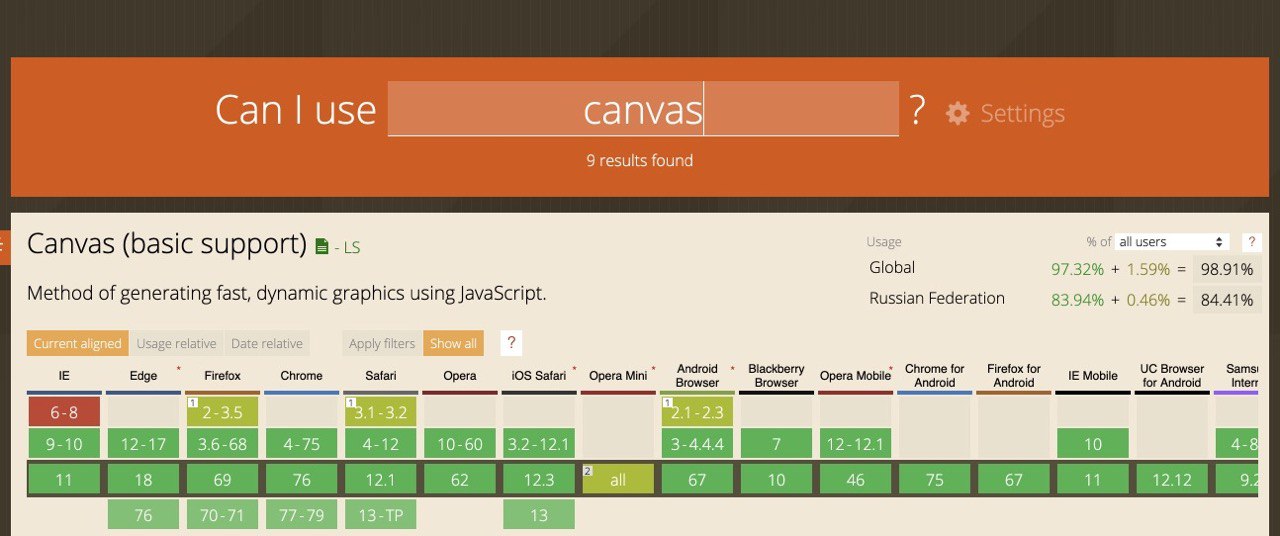Select the Opera Mobile 12-12.1 cell
The image size is (1280, 536).
tap(855, 444)
